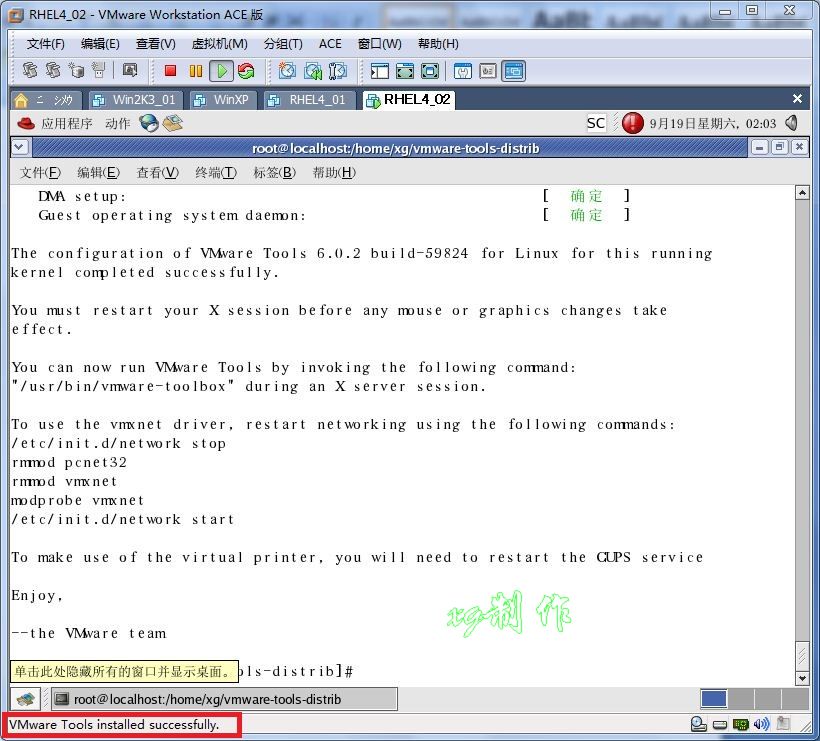Click the USB pocket ACE toolbar icon
Screen dimensions: 820x741
click(98, 70)
